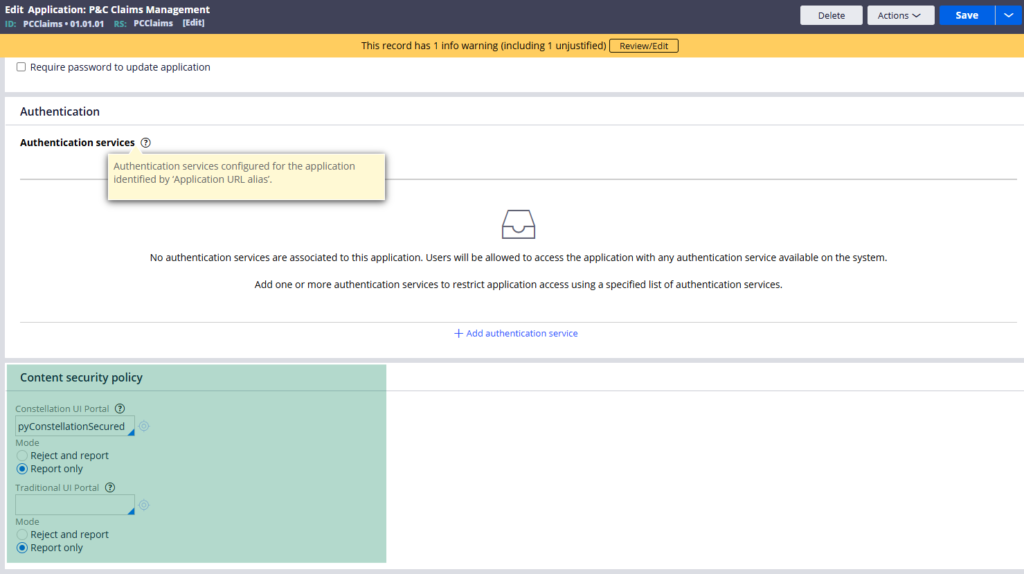Viewport: 1024px width, 574px height.
Task: Click the Authentication services tooltip text
Action: click(234, 172)
